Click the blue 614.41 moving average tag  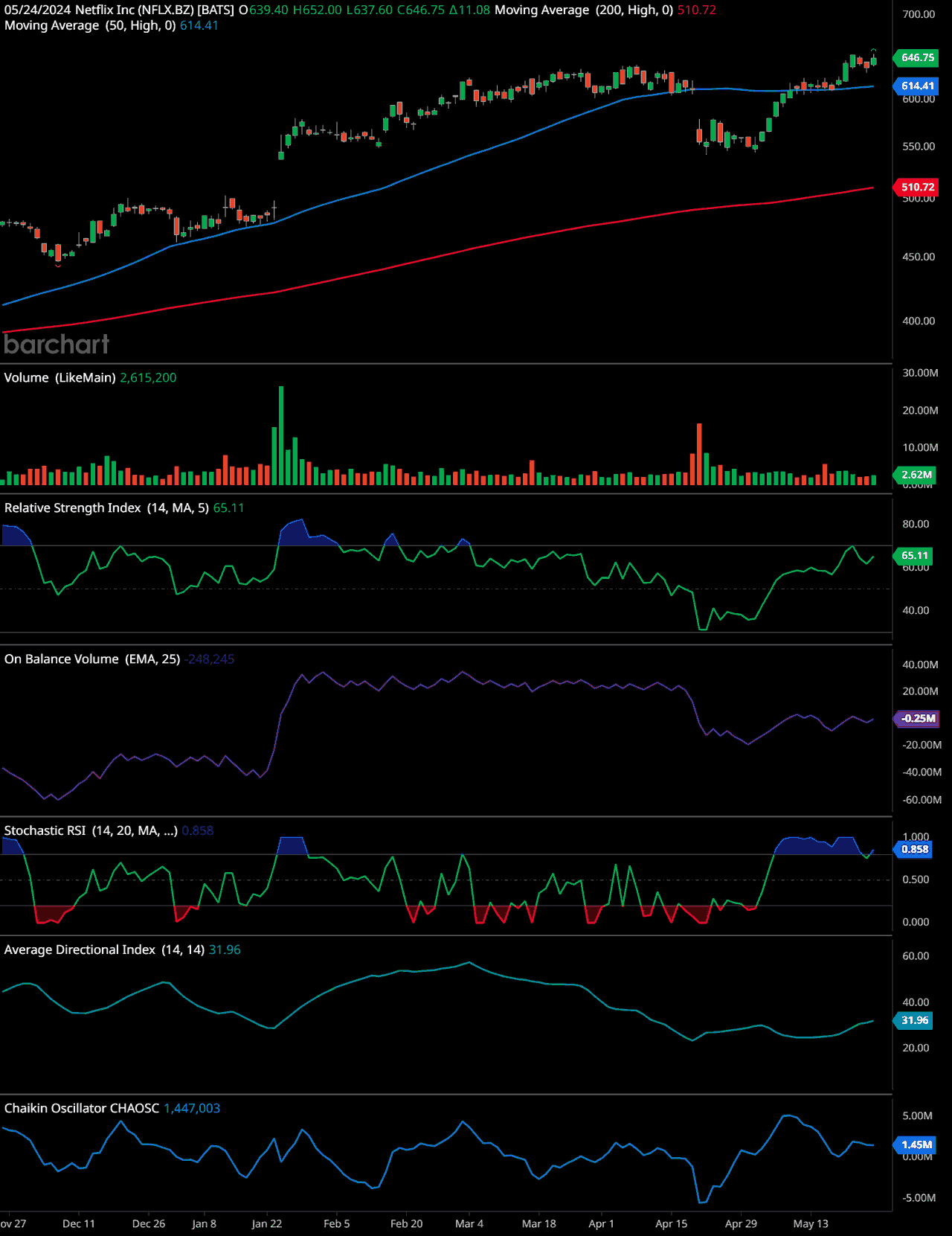click(917, 86)
